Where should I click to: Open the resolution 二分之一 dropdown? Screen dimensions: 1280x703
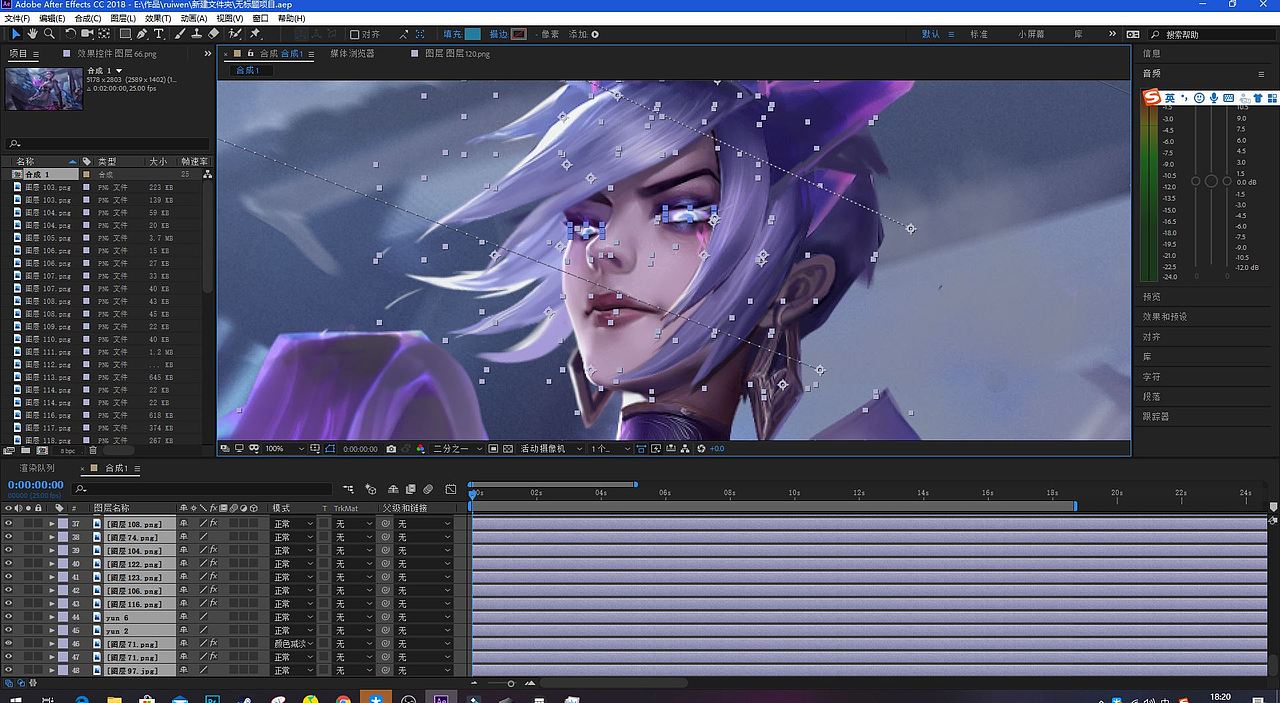click(458, 449)
